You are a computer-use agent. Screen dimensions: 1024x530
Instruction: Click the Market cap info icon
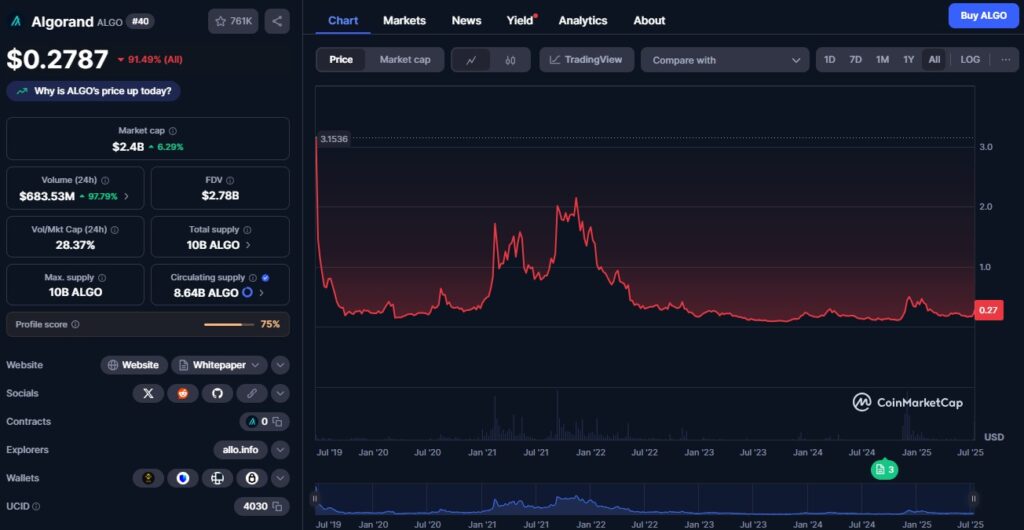pos(173,131)
